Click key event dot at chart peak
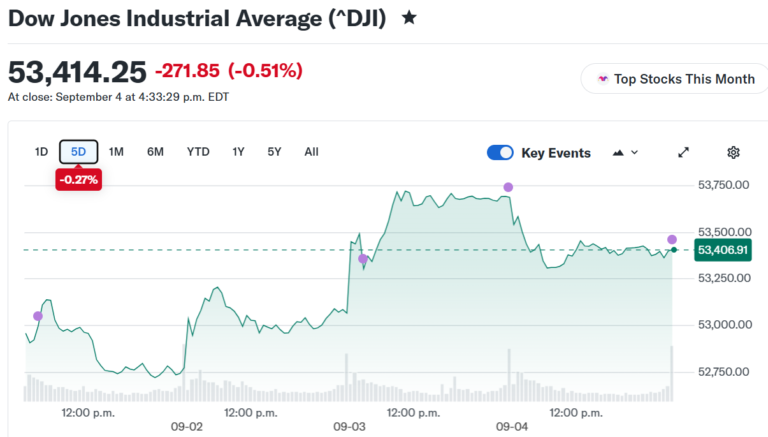 (x=508, y=187)
